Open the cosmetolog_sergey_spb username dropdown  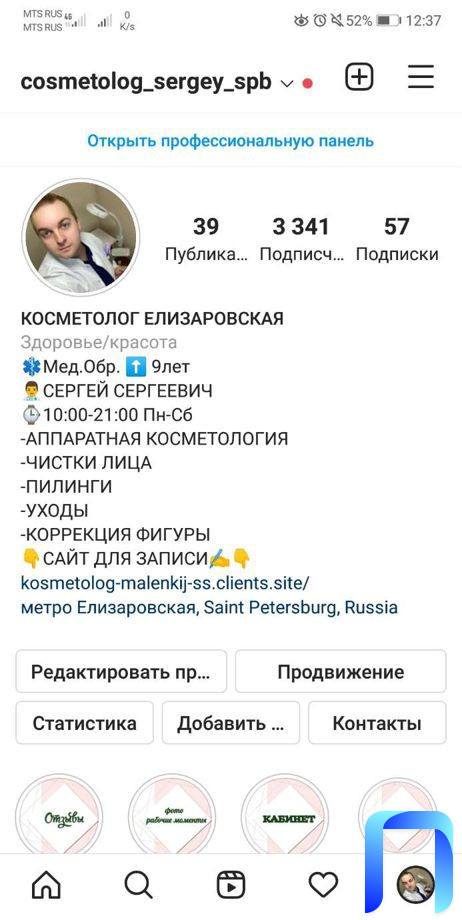(x=146, y=82)
